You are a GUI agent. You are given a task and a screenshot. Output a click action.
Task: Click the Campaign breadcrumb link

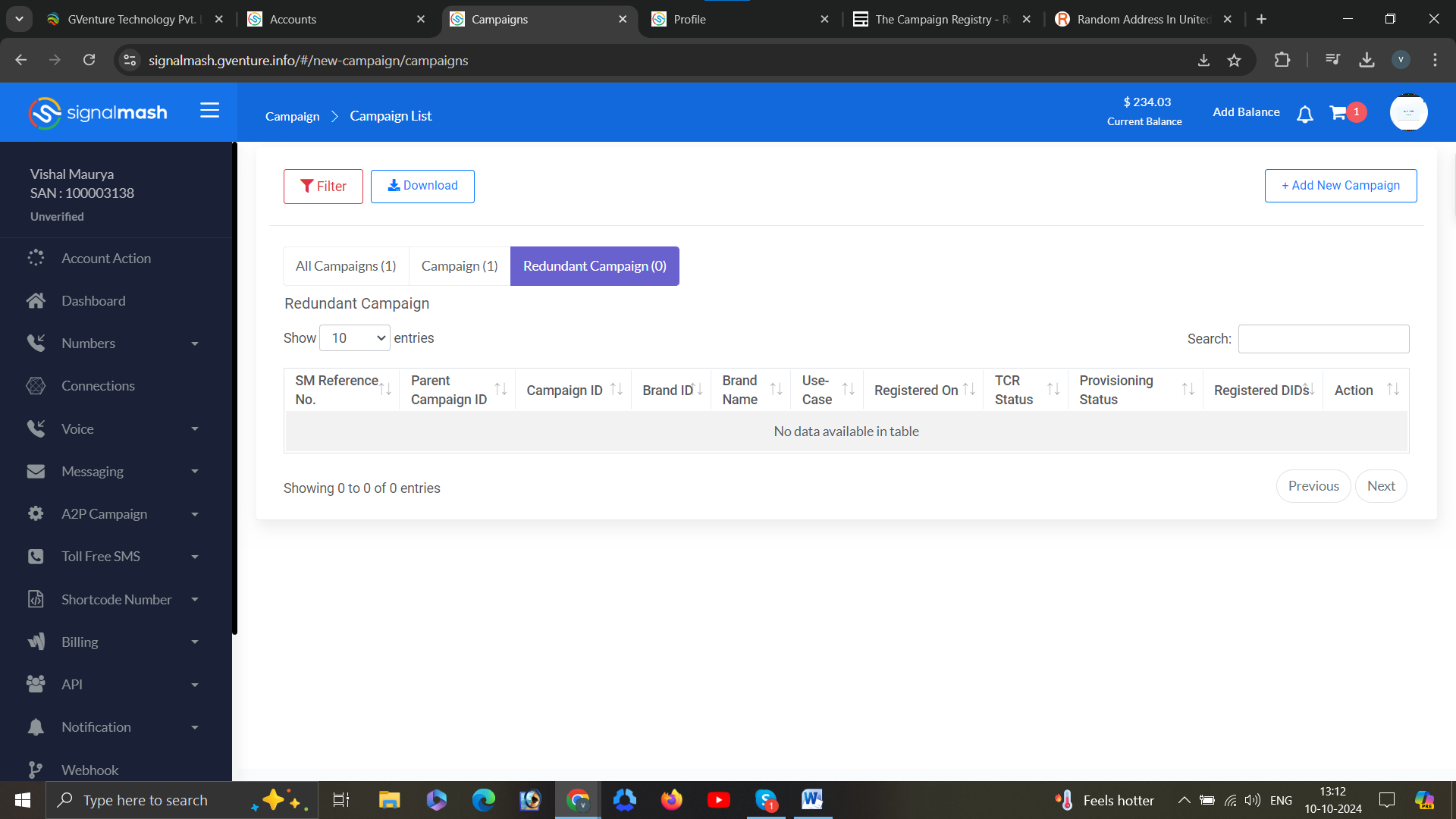click(292, 116)
